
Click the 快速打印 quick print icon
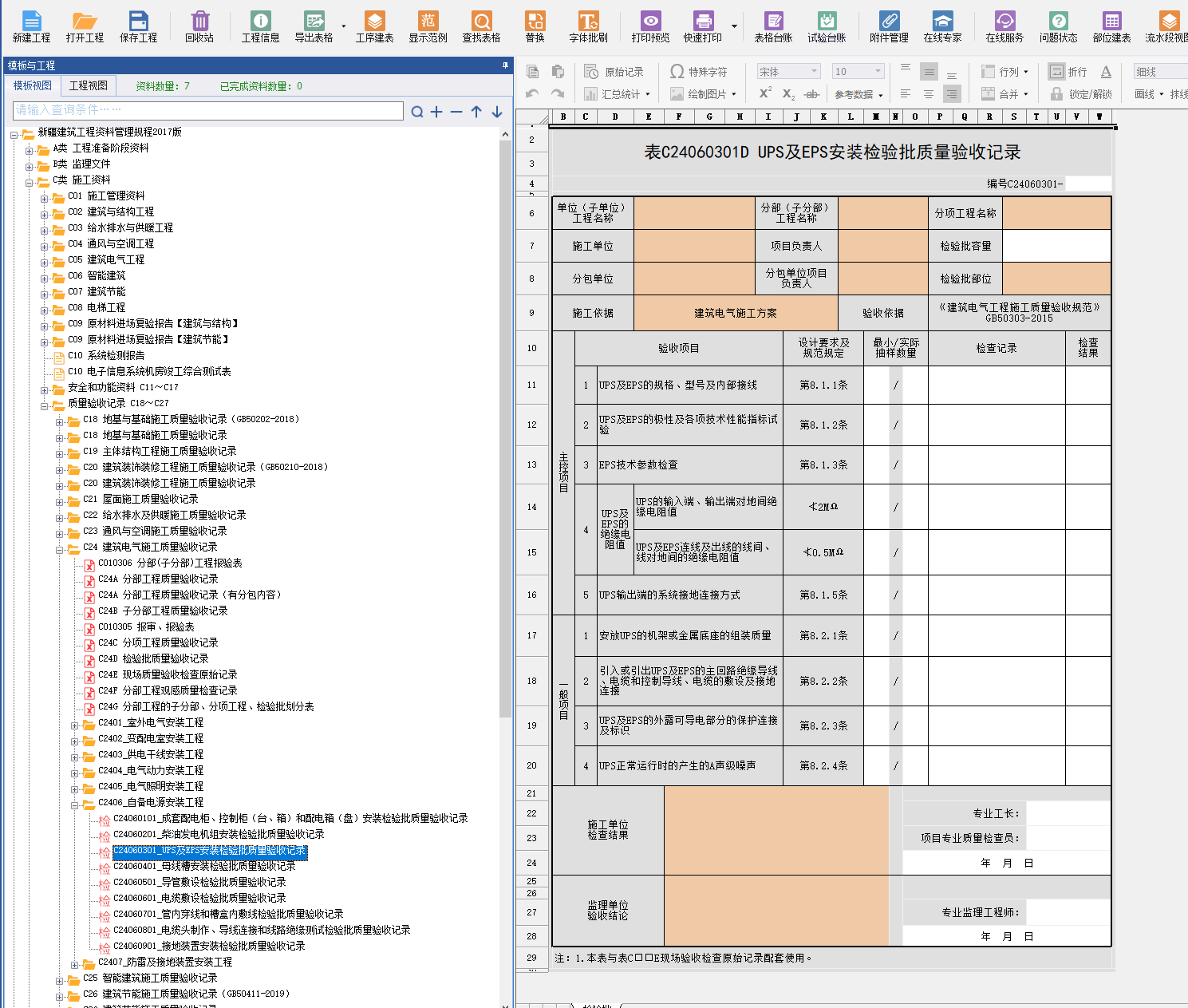[x=703, y=27]
